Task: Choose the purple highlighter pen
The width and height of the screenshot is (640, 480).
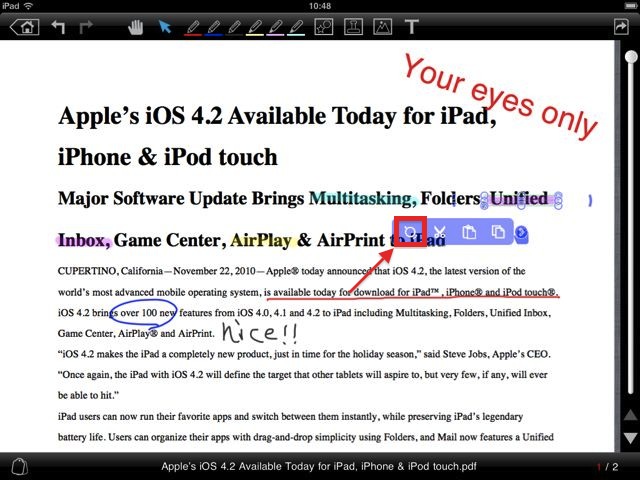Action: coord(276,28)
